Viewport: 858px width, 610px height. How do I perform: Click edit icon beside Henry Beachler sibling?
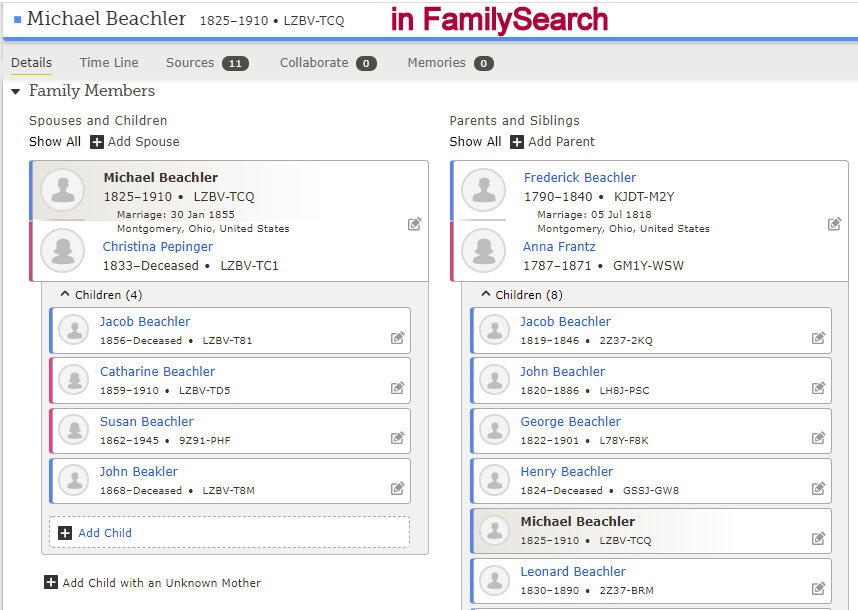pos(818,488)
